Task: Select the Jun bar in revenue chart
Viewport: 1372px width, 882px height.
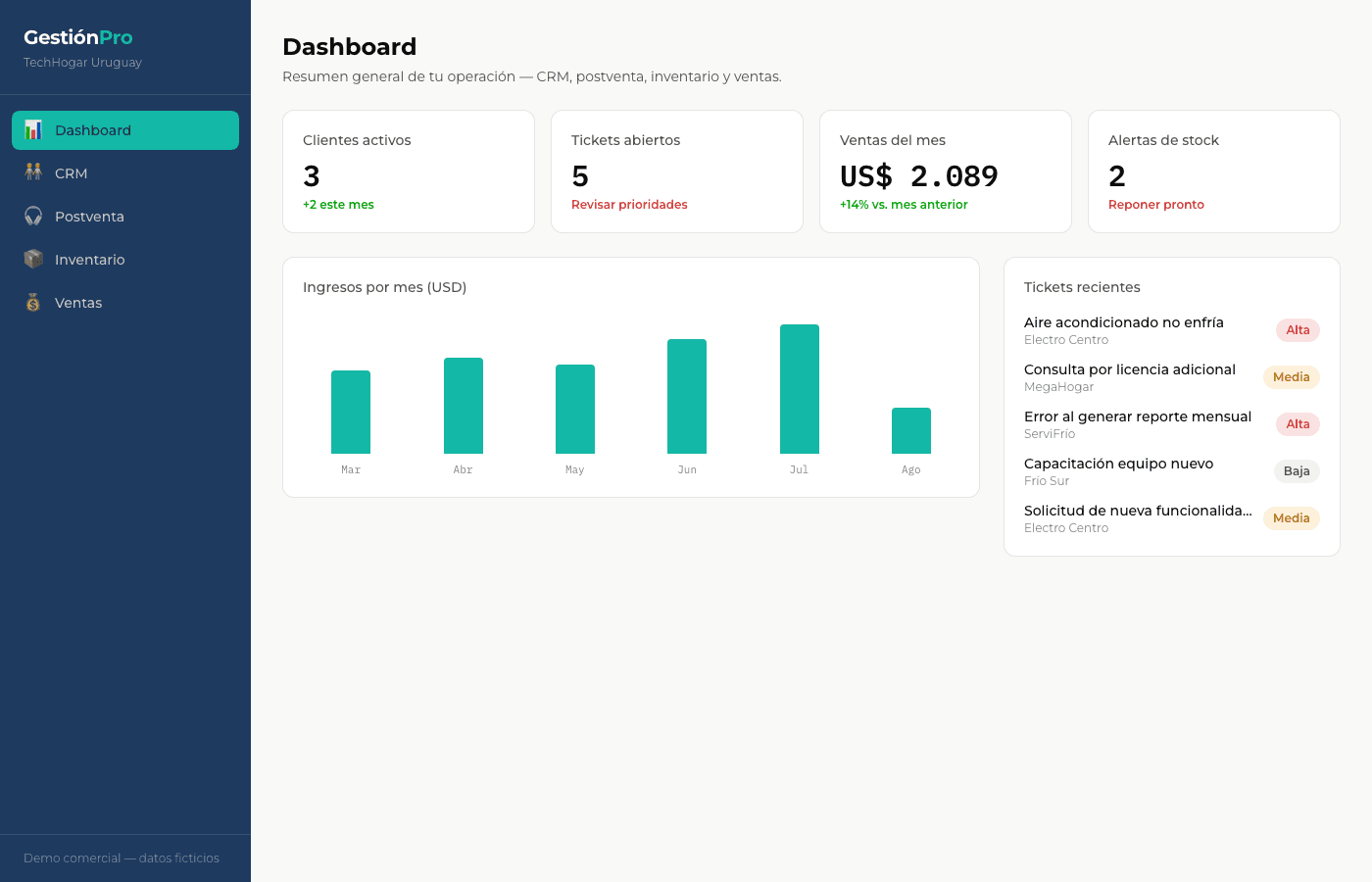Action: [x=687, y=396]
